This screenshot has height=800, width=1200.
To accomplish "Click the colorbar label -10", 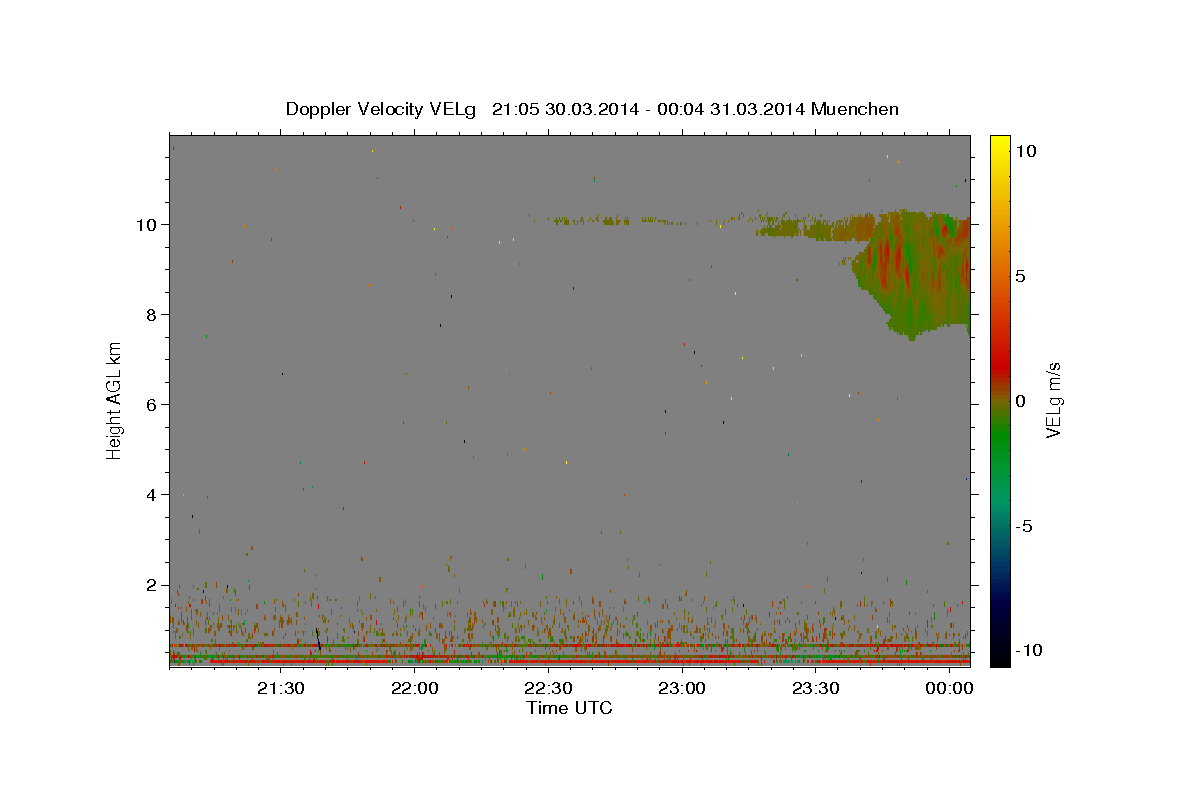I will click(1029, 650).
